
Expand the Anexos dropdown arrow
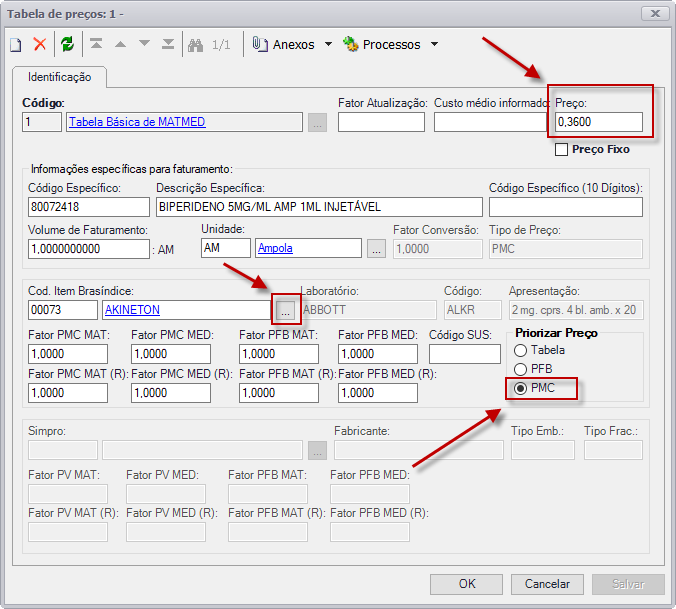[x=329, y=44]
